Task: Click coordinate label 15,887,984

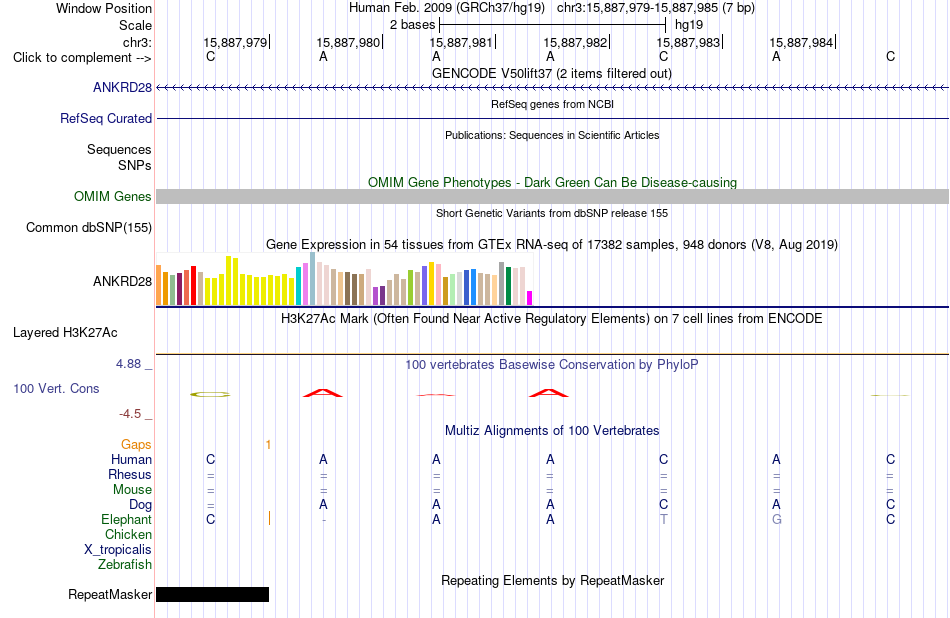Action: 801,42
